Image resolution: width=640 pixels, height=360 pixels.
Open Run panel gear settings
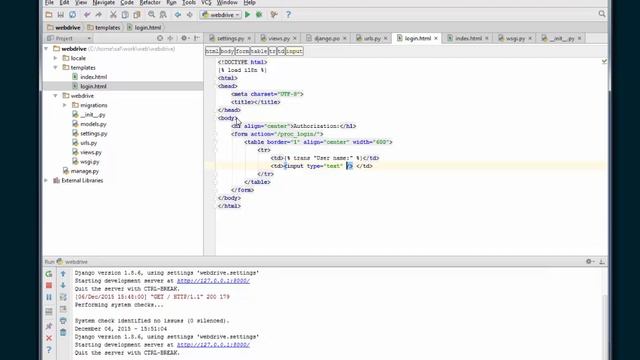[589, 262]
